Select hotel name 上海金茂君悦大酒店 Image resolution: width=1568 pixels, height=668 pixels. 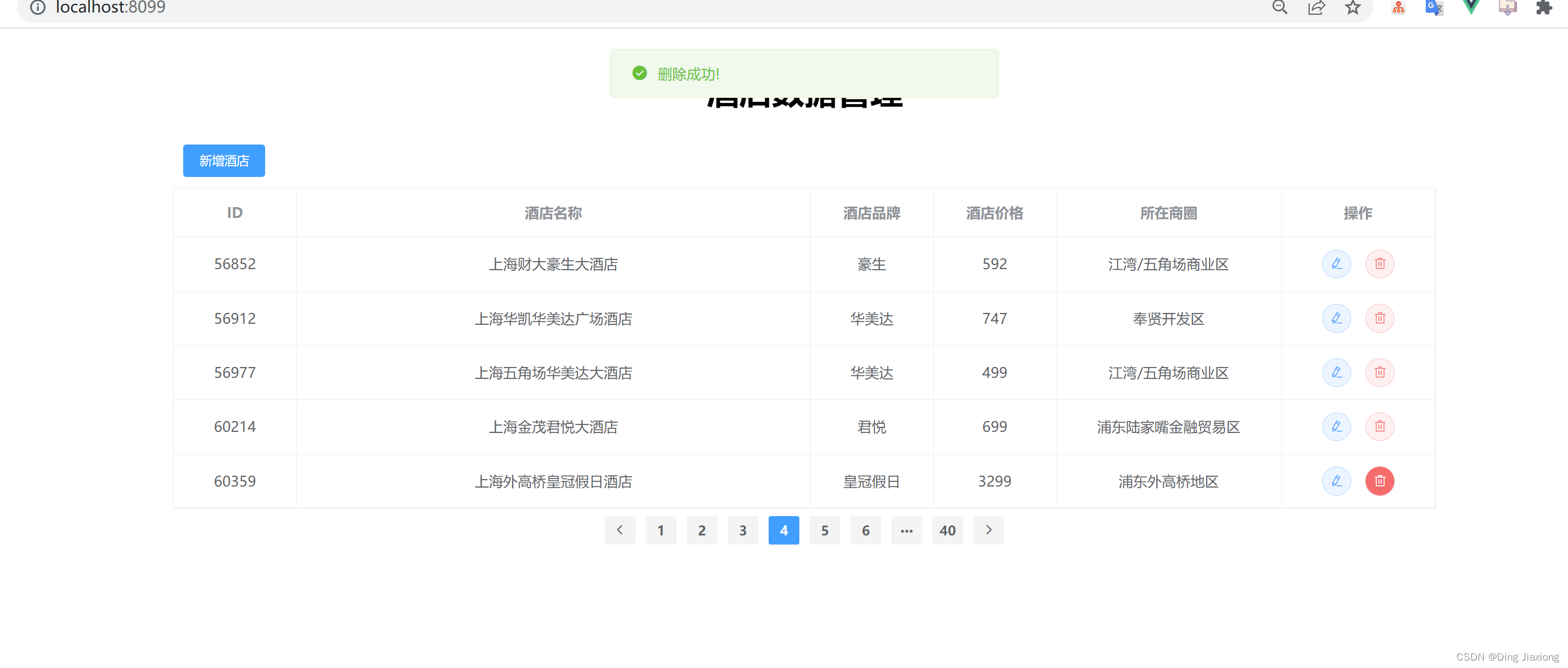pos(554,427)
